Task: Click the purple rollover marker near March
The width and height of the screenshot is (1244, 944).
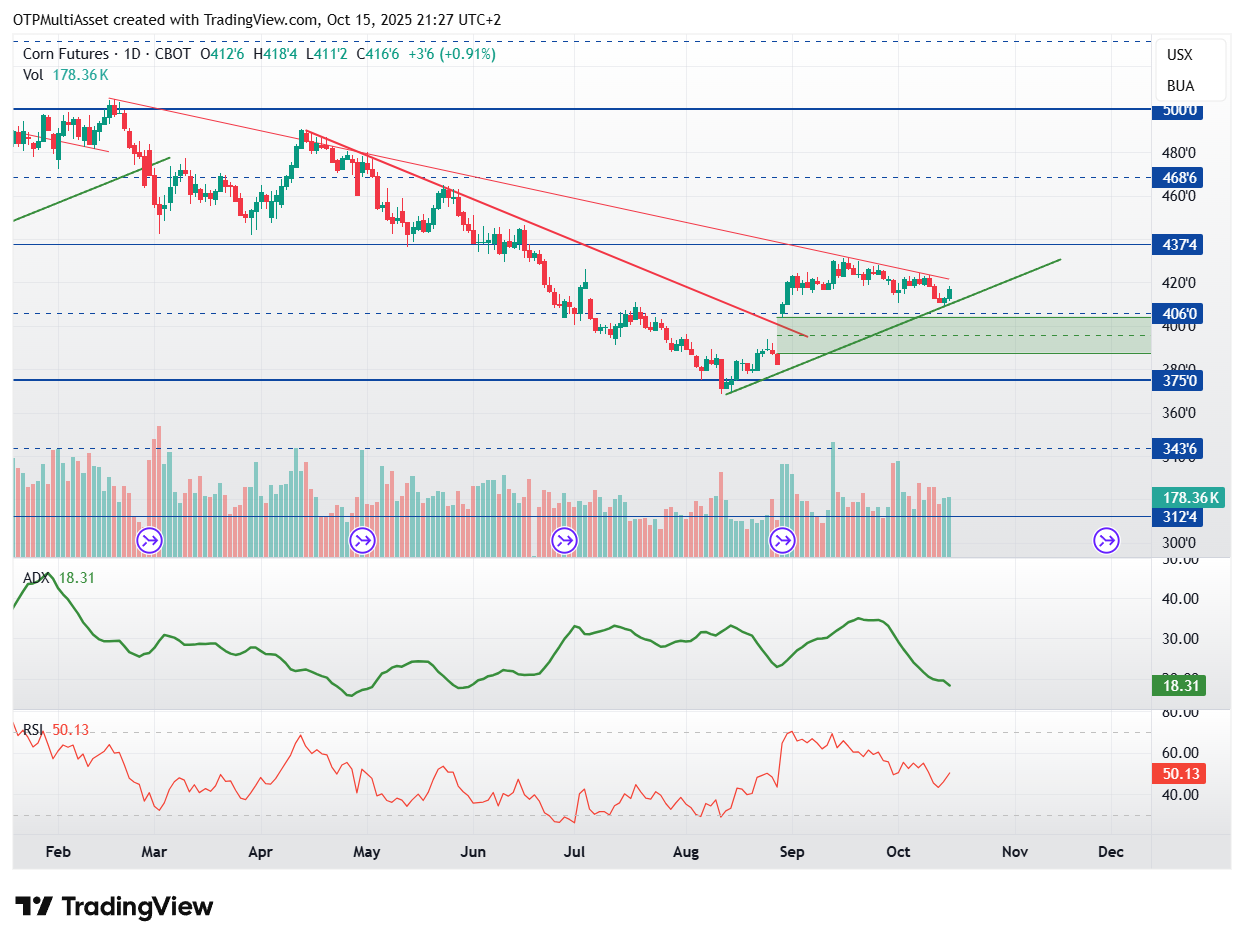Action: pos(149,541)
